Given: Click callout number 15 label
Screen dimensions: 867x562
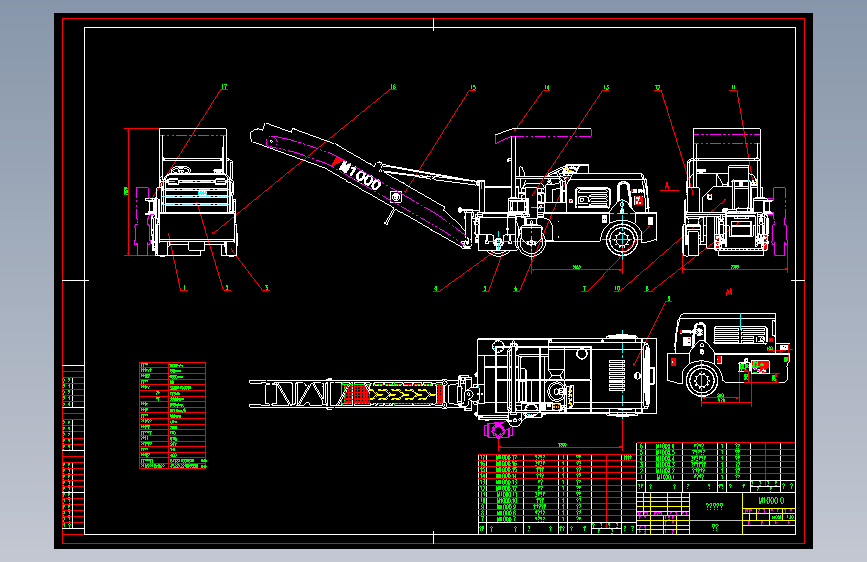Looking at the screenshot, I should coord(473,87).
